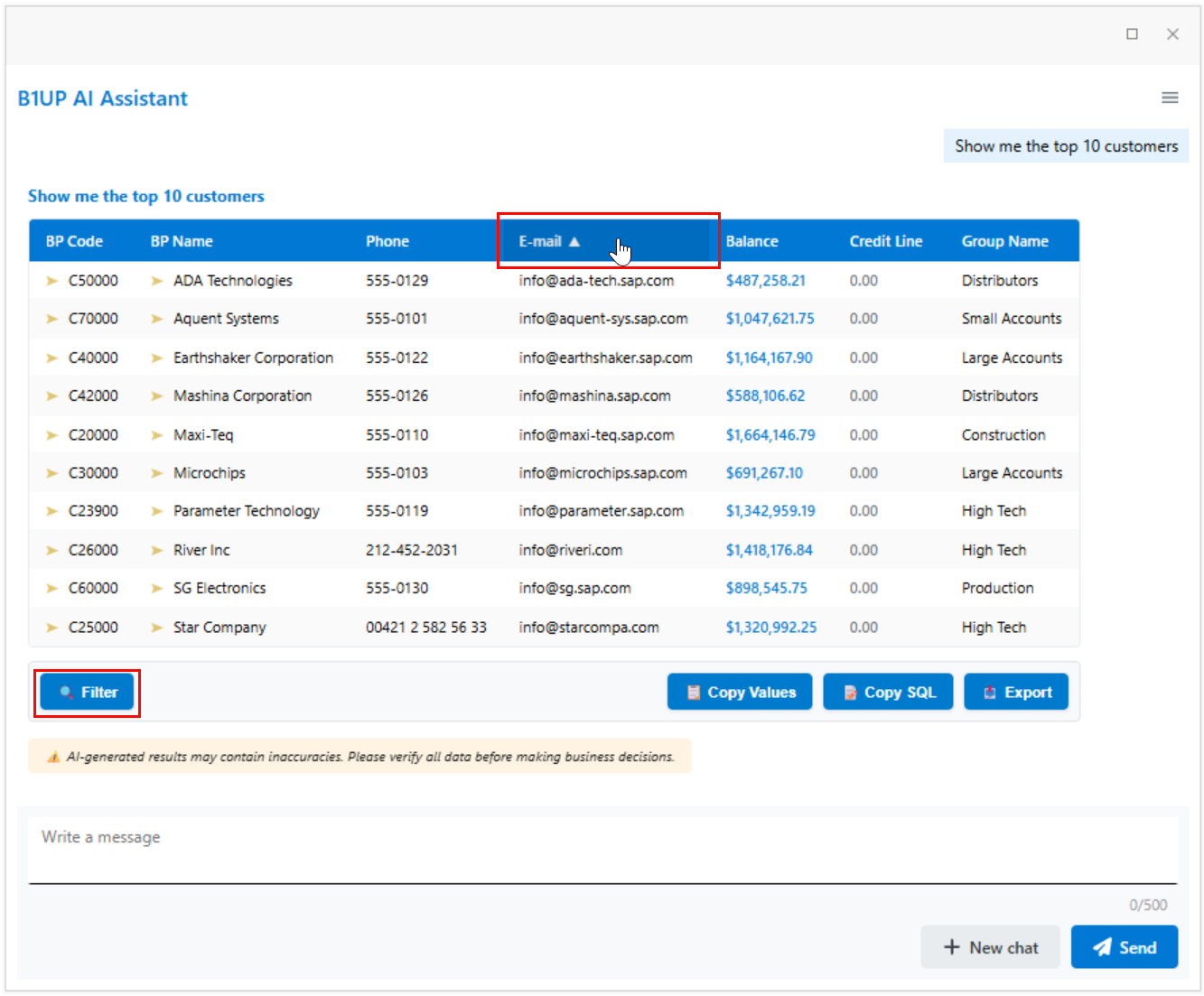Click the arrow icon beside River Inc
1204x996 pixels.
(x=157, y=550)
